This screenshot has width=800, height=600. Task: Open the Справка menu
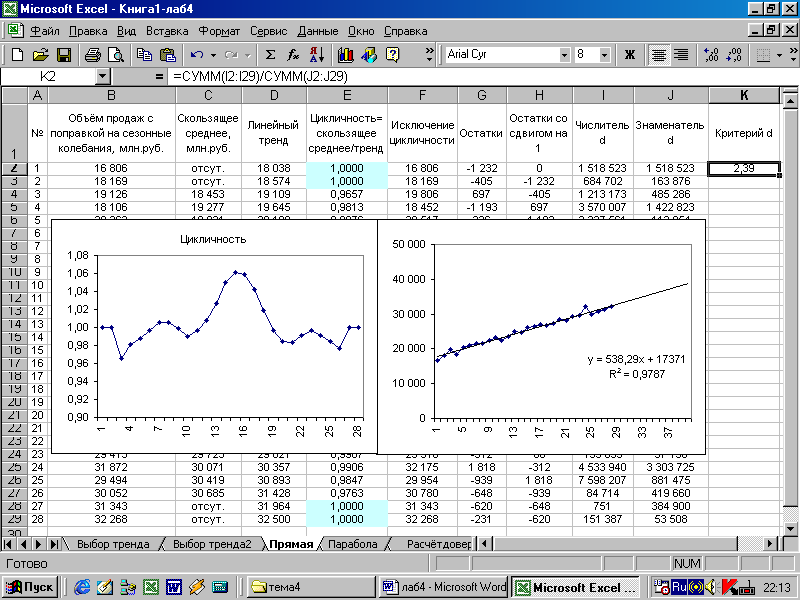point(405,31)
